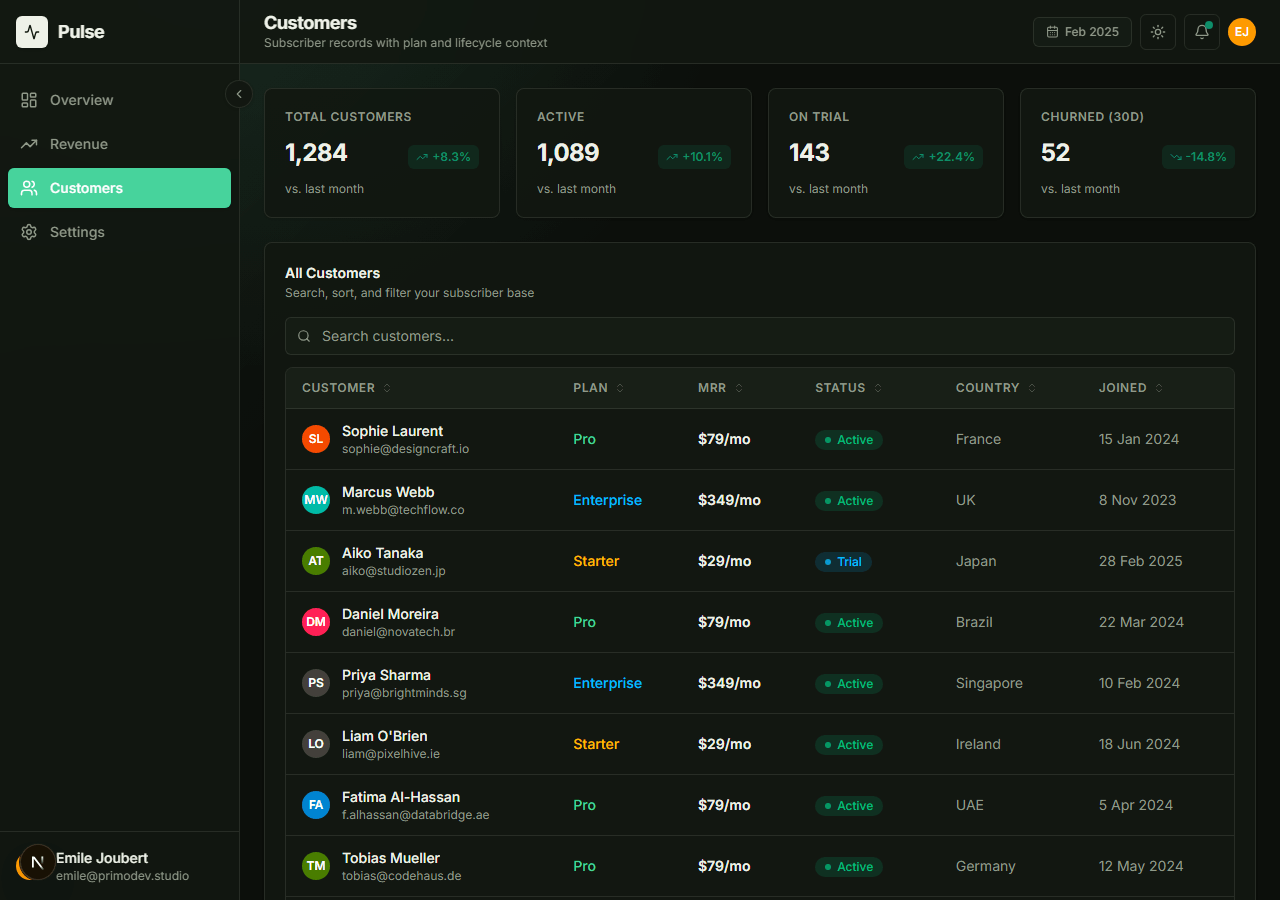Open the notifications bell
Screen dimensions: 1280x900
point(1202,32)
